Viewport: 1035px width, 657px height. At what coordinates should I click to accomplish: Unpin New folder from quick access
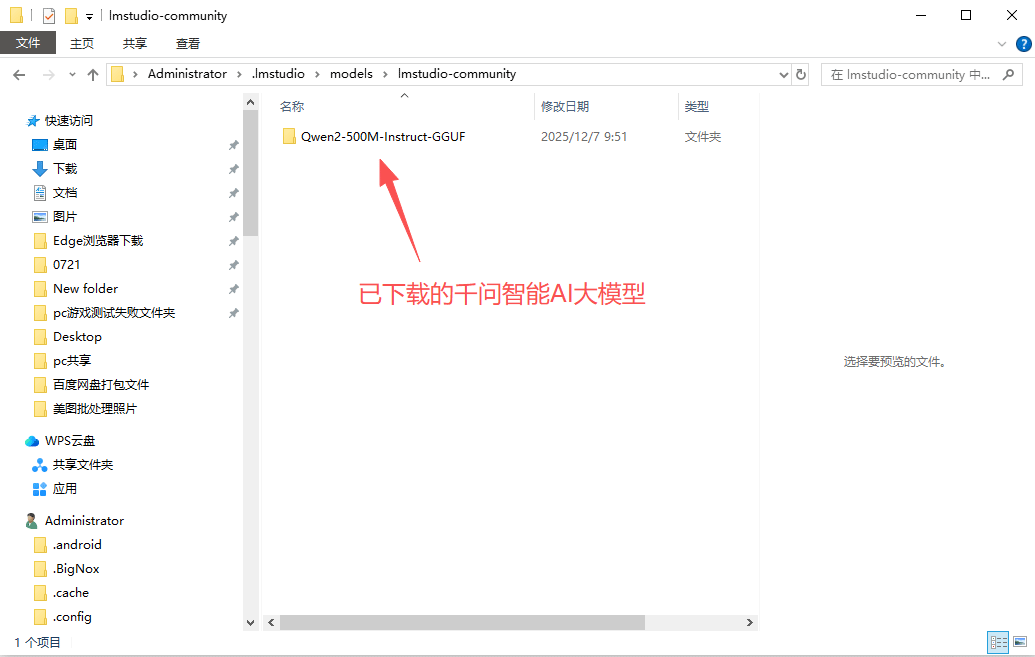point(233,288)
